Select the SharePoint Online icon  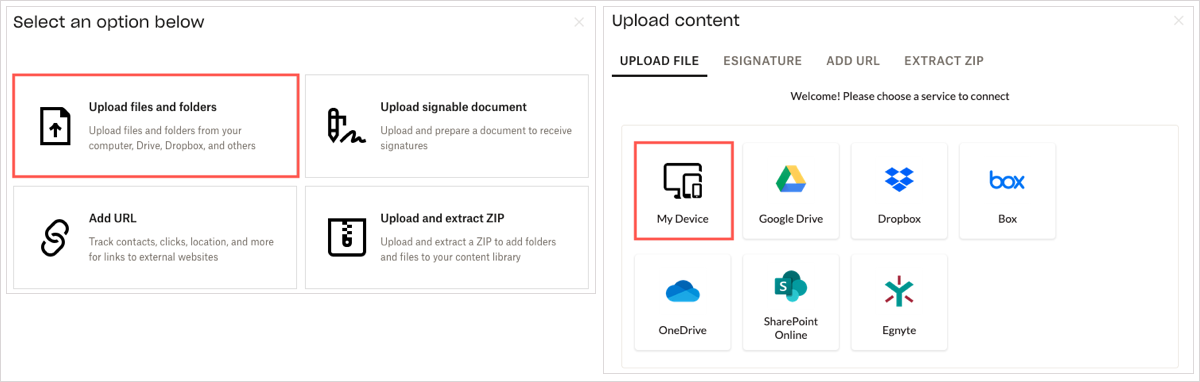click(791, 287)
